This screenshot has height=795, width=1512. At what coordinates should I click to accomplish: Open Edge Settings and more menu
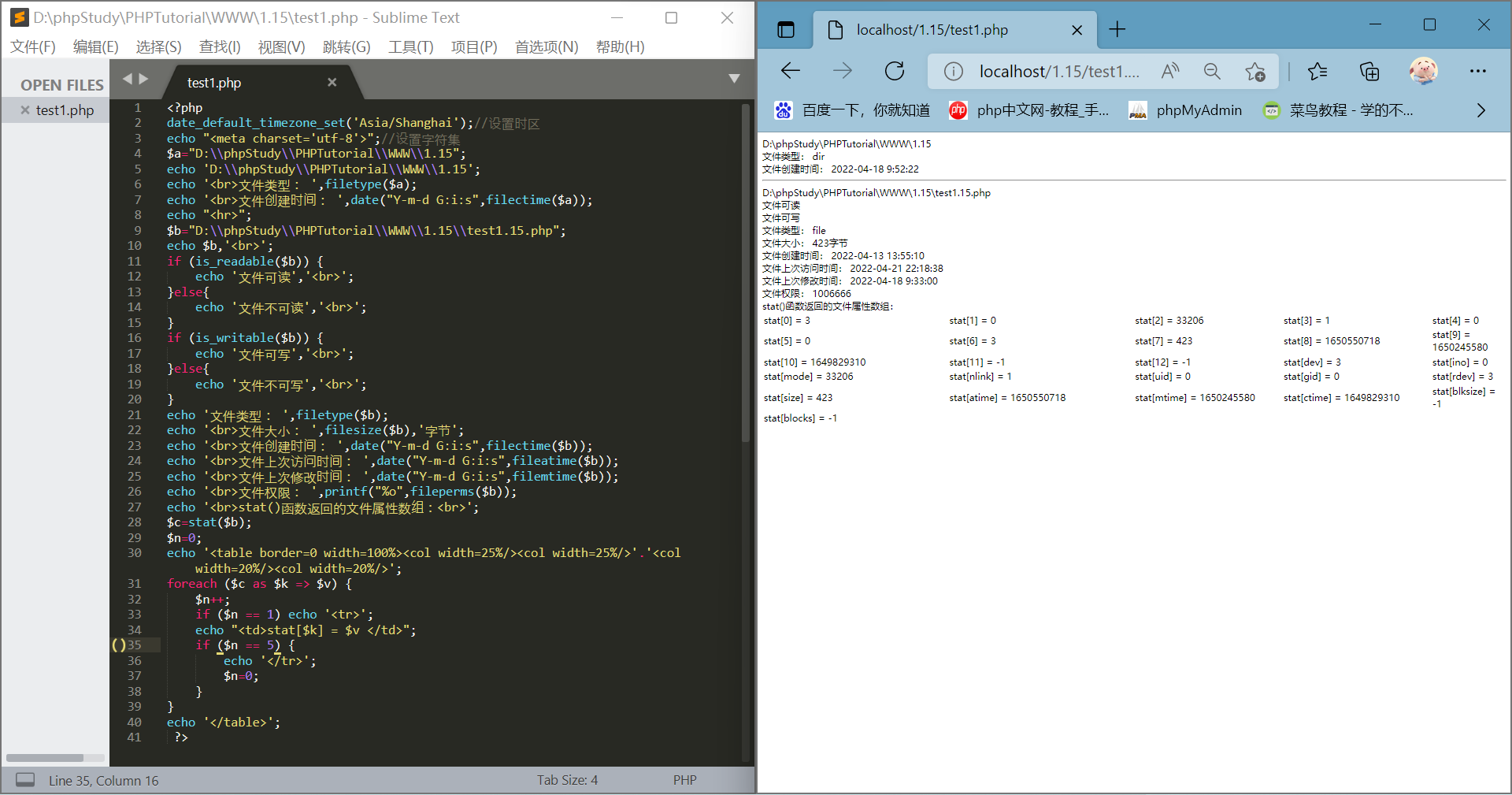[1478, 71]
